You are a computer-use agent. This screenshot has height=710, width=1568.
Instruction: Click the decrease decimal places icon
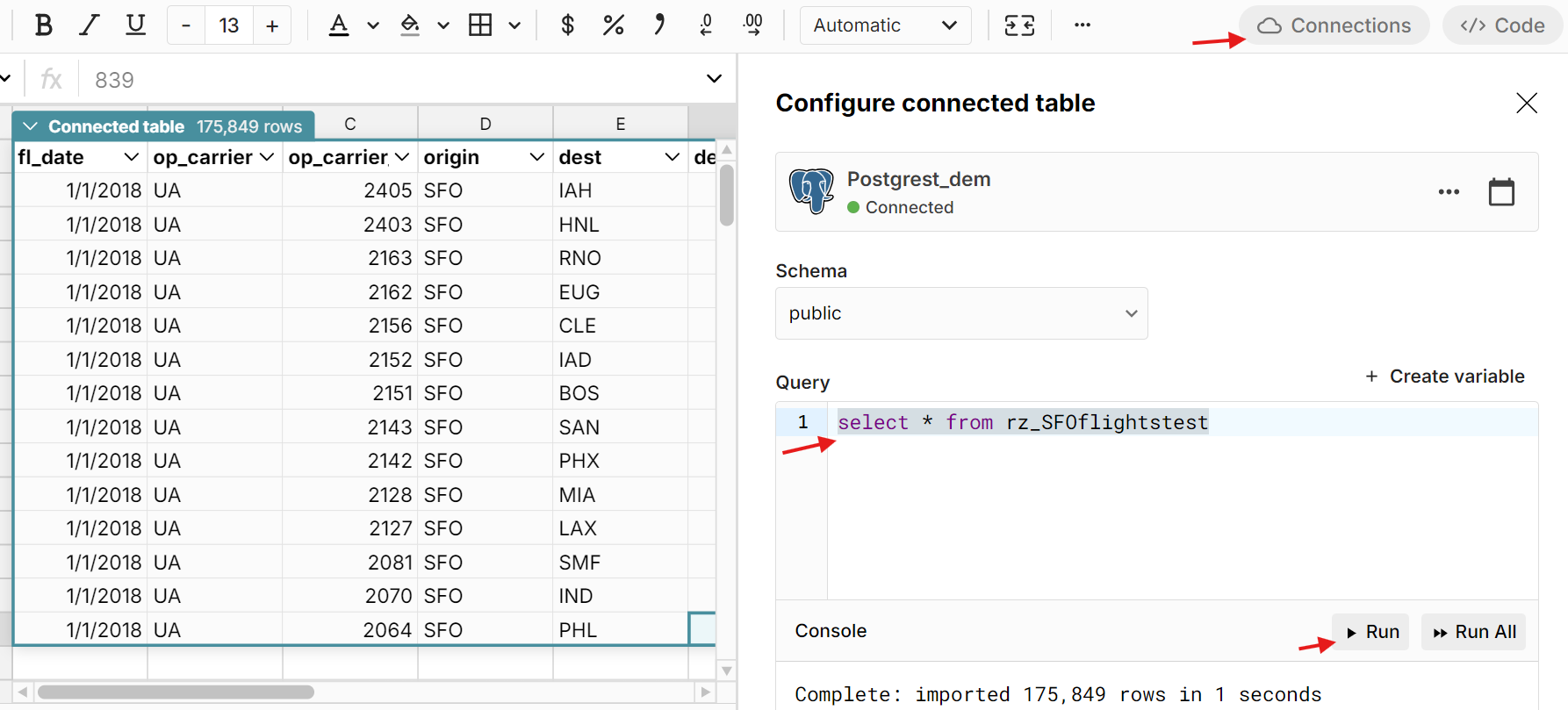coord(706,25)
